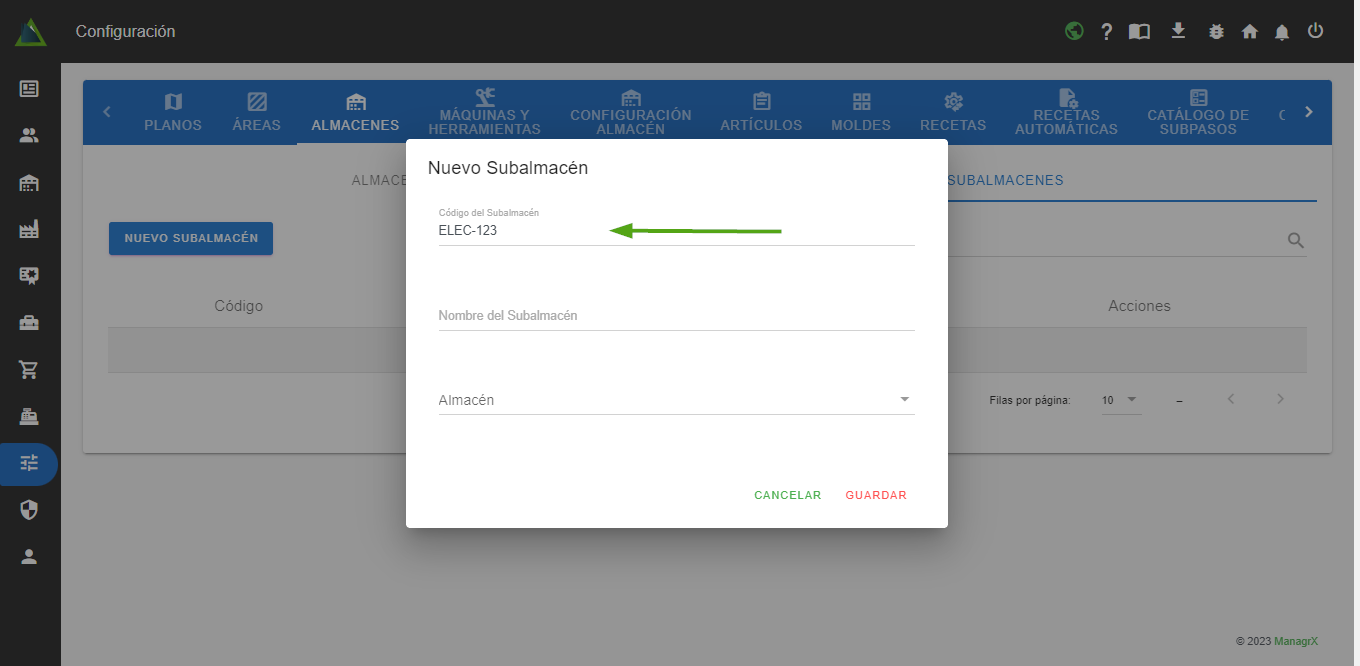
Task: Expand the Almacén dropdown
Action: click(676, 400)
